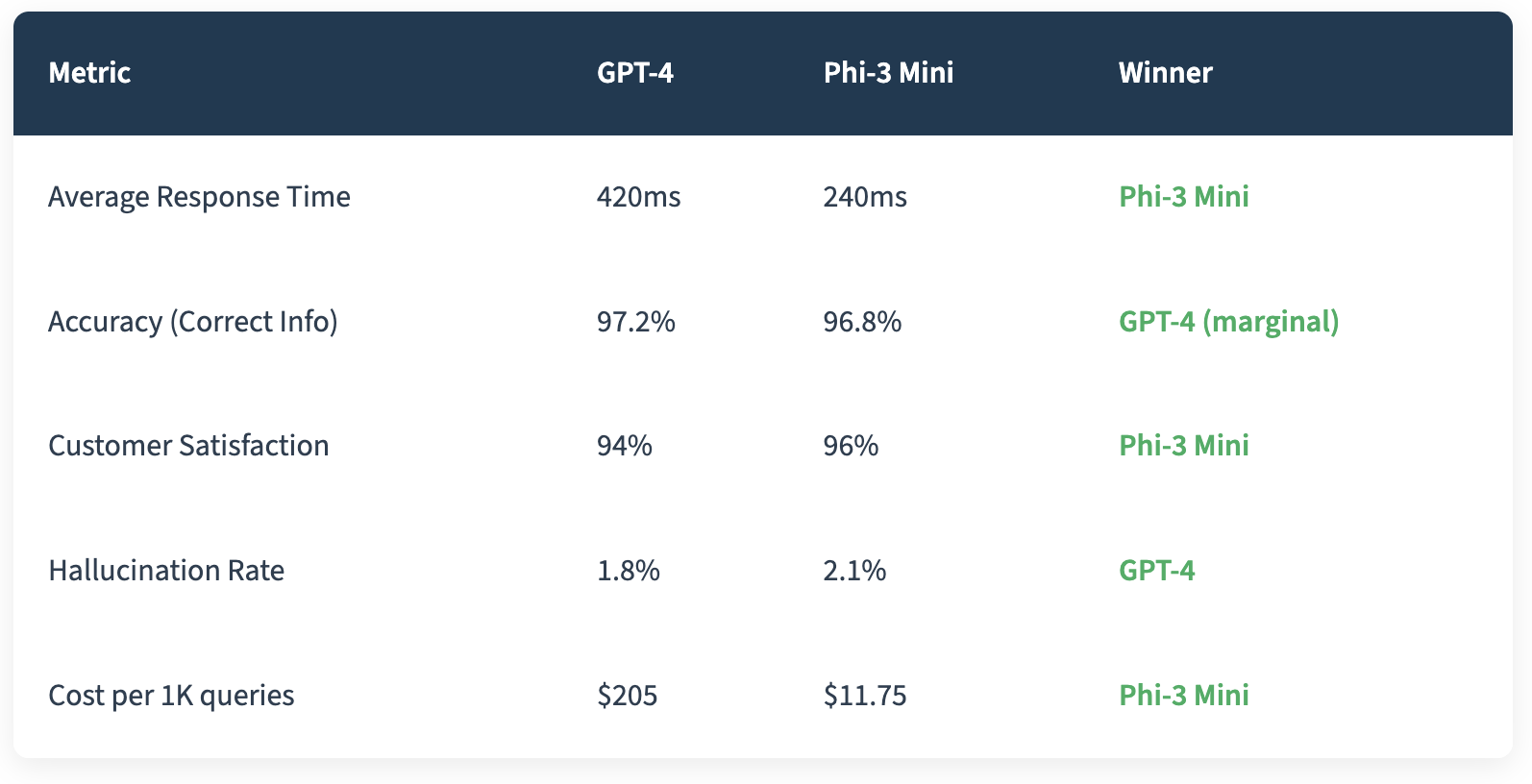Click the Metric column header

[x=89, y=73]
